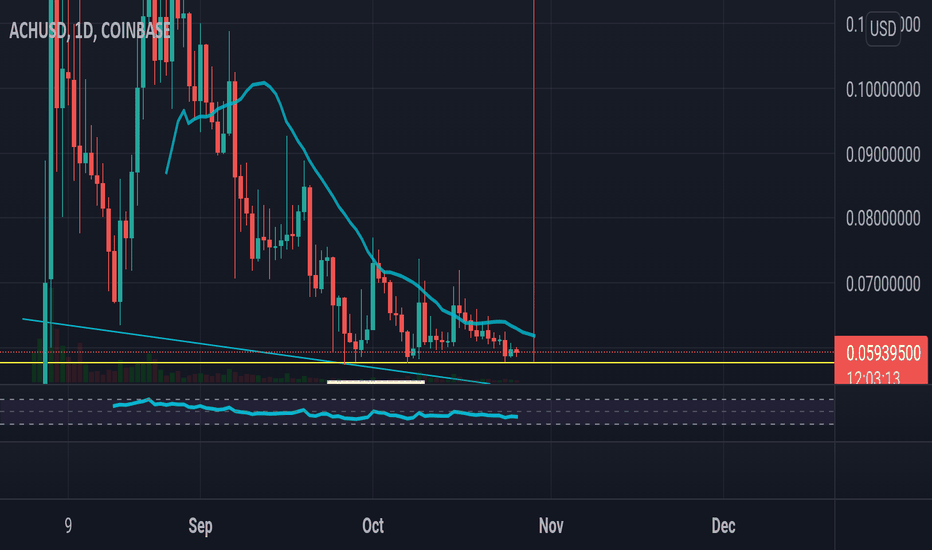This screenshot has height=550, width=932.
Task: Click the 0.07000000 price axis label
Action: coord(883,284)
